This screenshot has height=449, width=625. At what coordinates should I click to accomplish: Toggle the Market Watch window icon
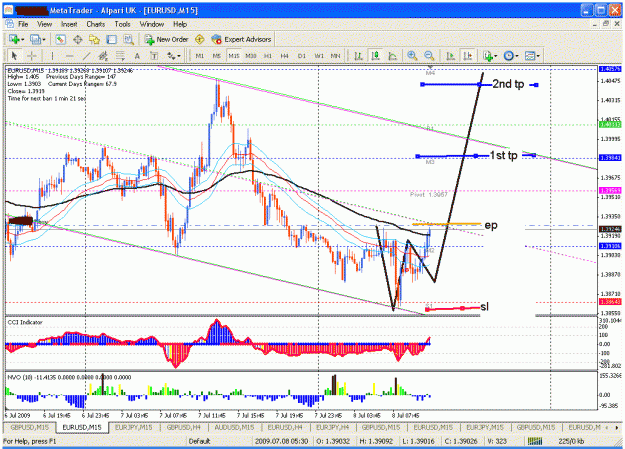point(61,39)
